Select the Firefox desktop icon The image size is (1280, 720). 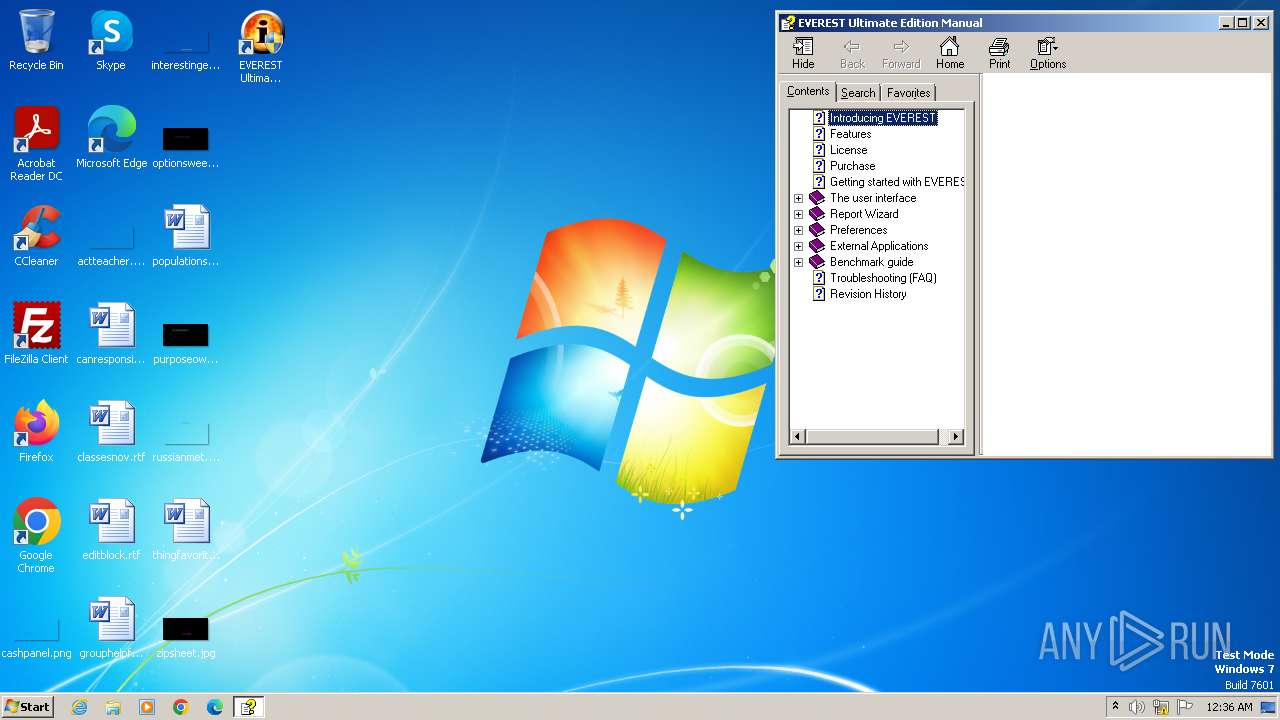click(x=36, y=433)
